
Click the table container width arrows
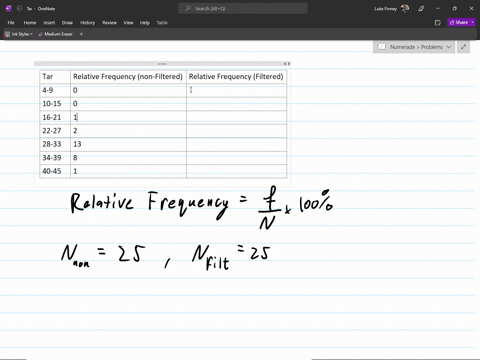point(287,64)
